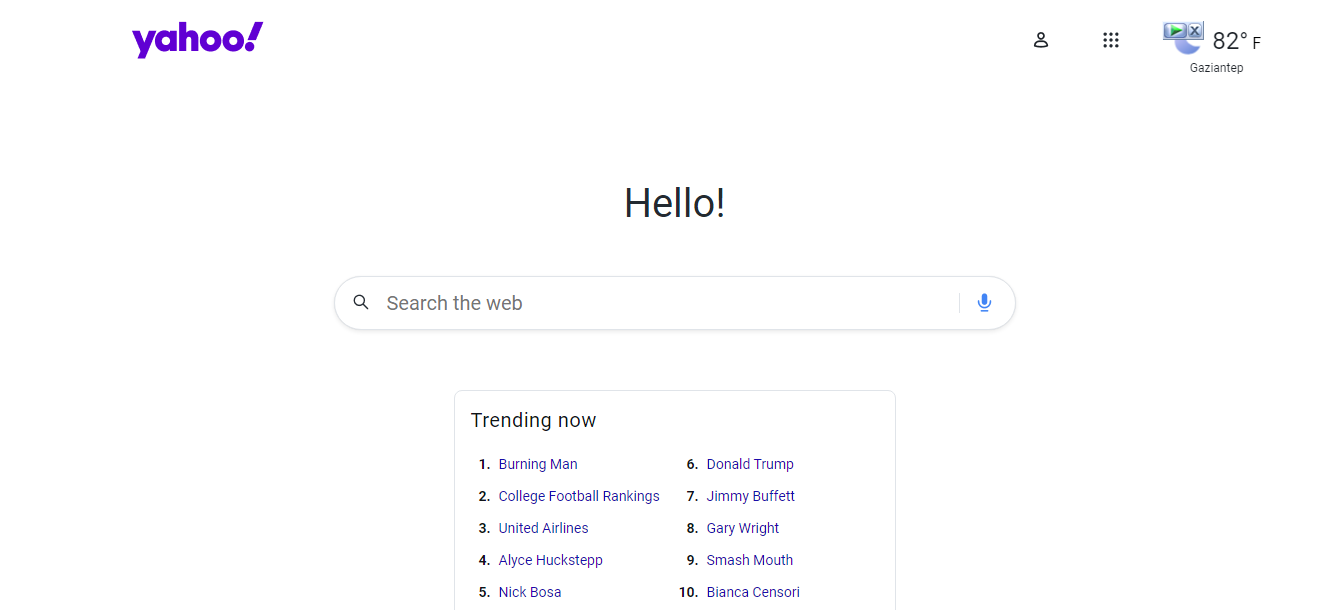Click the Trending now heading

pyautogui.click(x=533, y=420)
